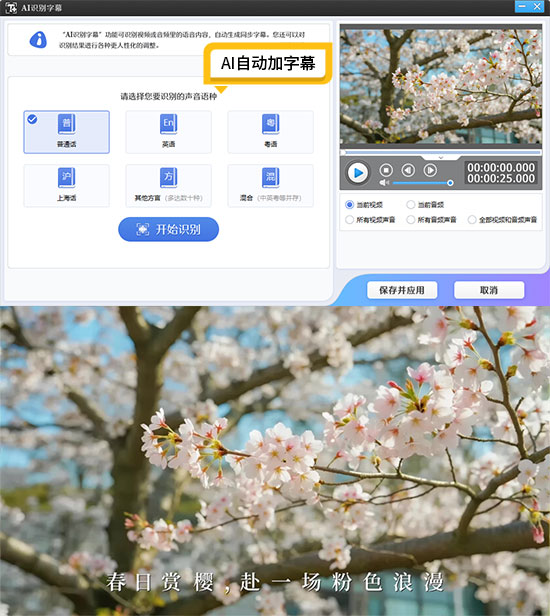Viewport: 550px width, 616px height.
Task: Close the AI识别字幕 window
Action: point(537,6)
